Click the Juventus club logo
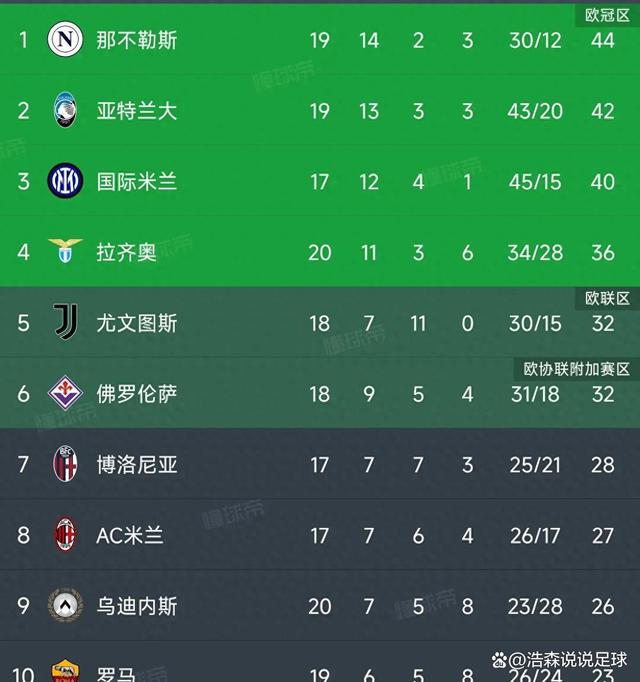This screenshot has height=682, width=640. click(x=65, y=322)
